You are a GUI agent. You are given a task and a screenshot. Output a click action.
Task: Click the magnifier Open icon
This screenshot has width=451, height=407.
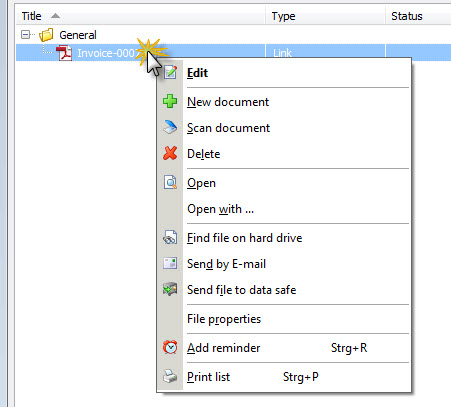click(x=170, y=182)
